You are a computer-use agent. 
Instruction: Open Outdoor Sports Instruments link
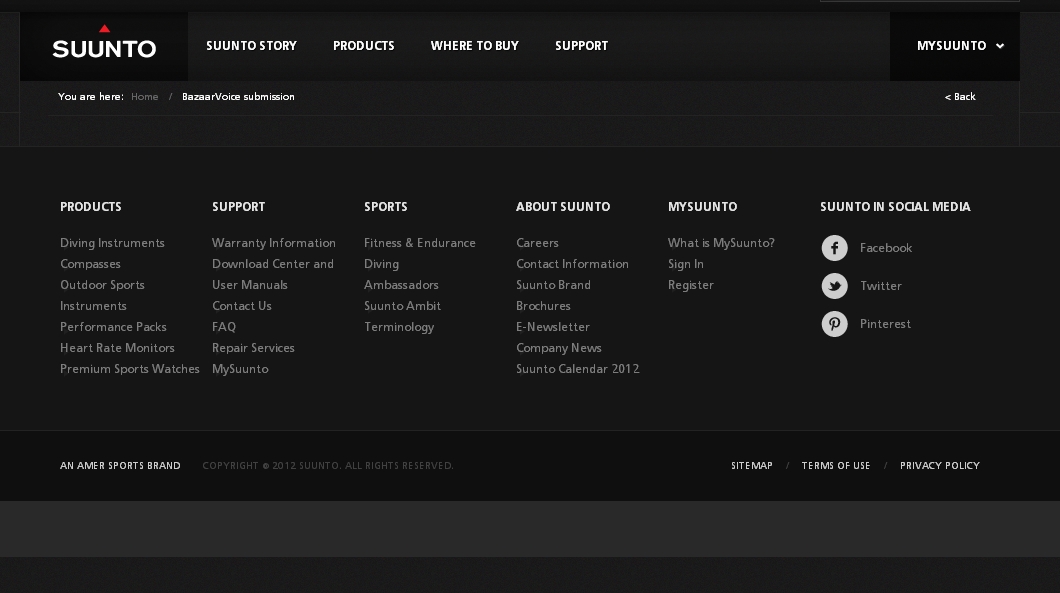pyautogui.click(x=102, y=295)
